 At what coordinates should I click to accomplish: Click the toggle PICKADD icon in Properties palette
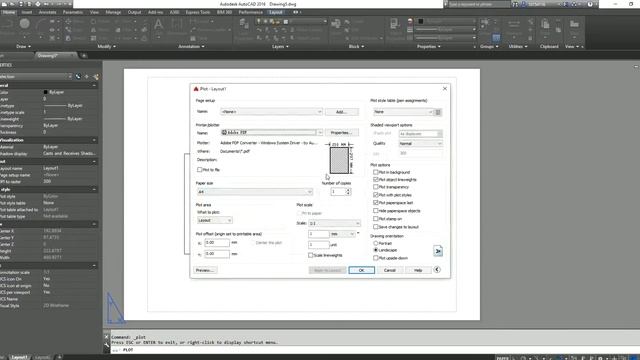pyautogui.click(x=78, y=77)
